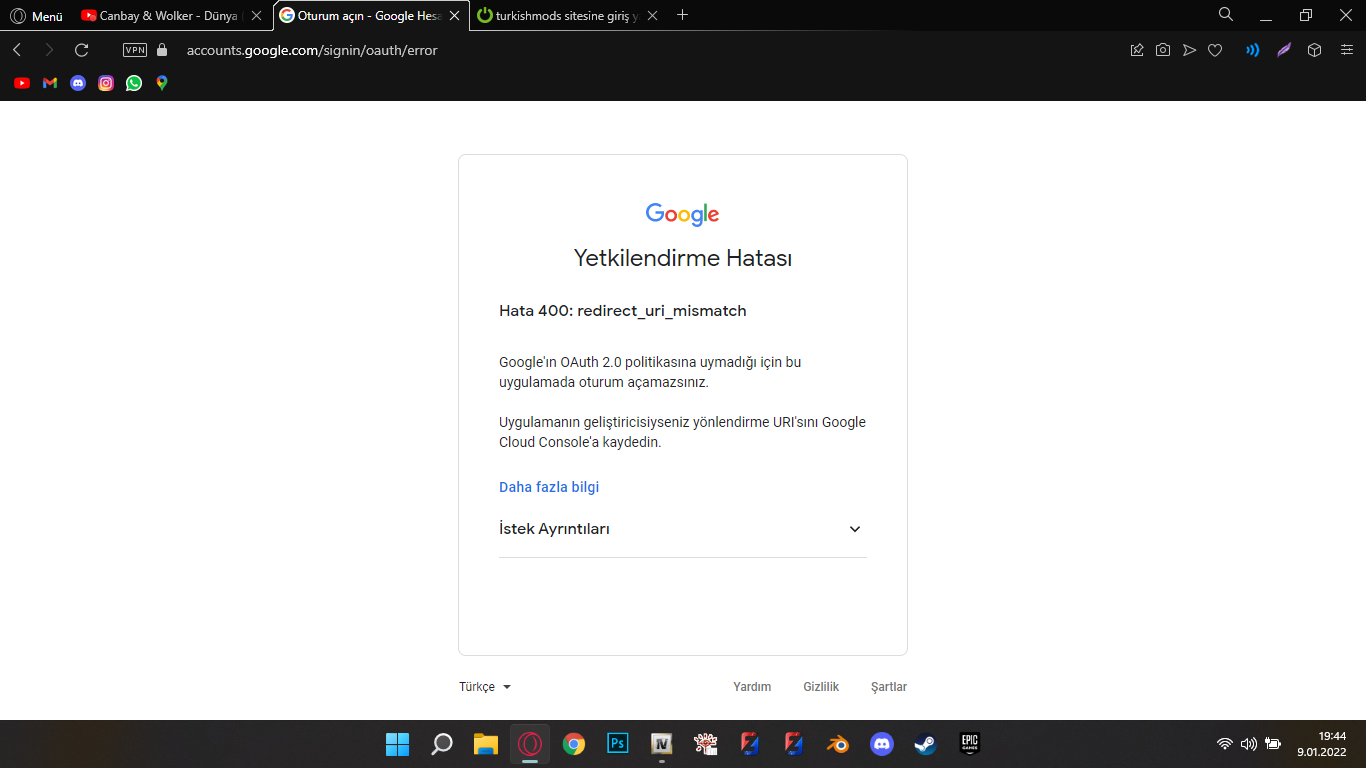The height and width of the screenshot is (768, 1366).
Task: Click the padlock site security icon
Action: coord(162,50)
